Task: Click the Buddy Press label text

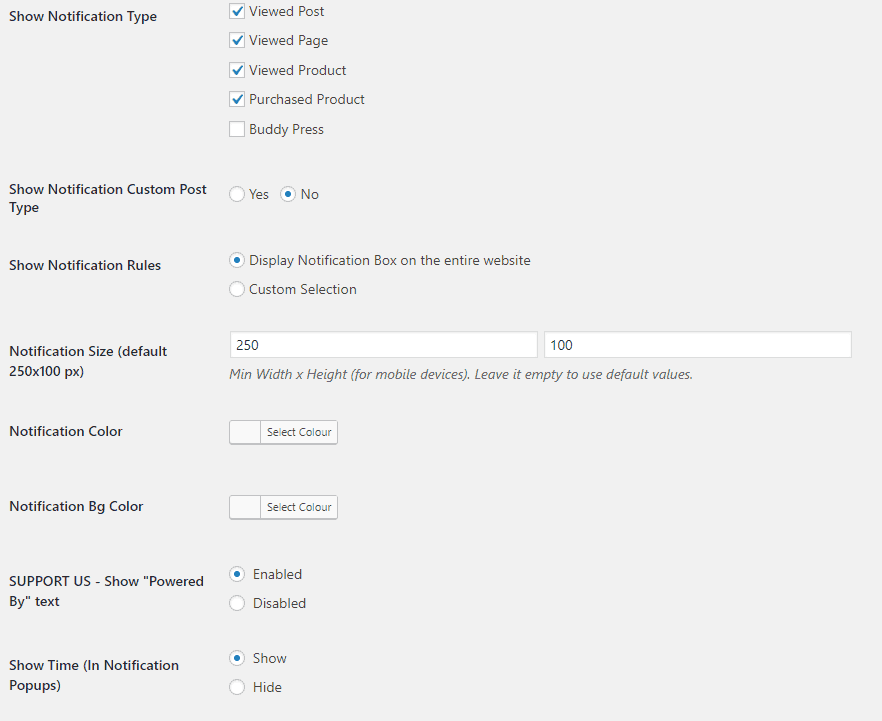Action: tap(286, 129)
